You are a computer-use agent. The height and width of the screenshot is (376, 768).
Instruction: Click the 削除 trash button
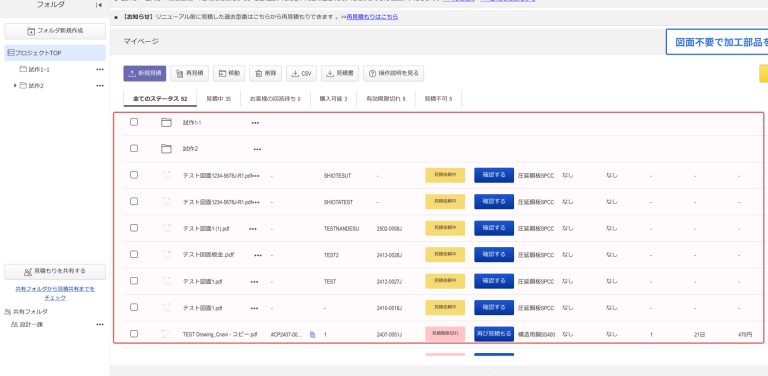coord(265,73)
